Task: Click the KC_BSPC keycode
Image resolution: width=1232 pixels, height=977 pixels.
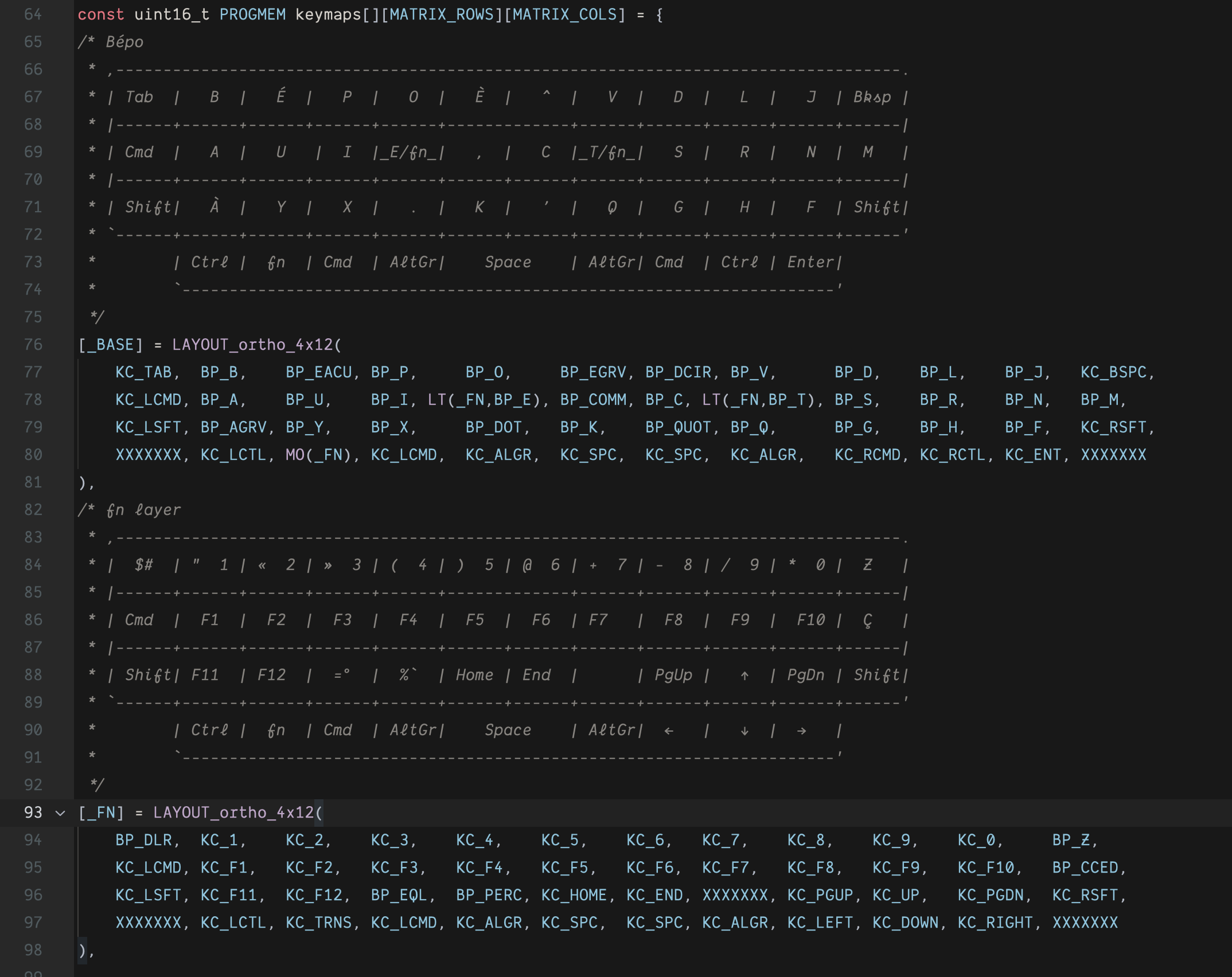Action: tap(1113, 372)
